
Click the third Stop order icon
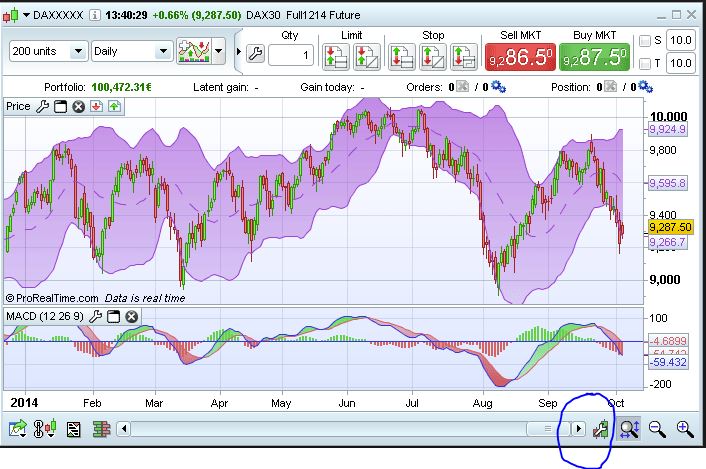[x=464, y=57]
